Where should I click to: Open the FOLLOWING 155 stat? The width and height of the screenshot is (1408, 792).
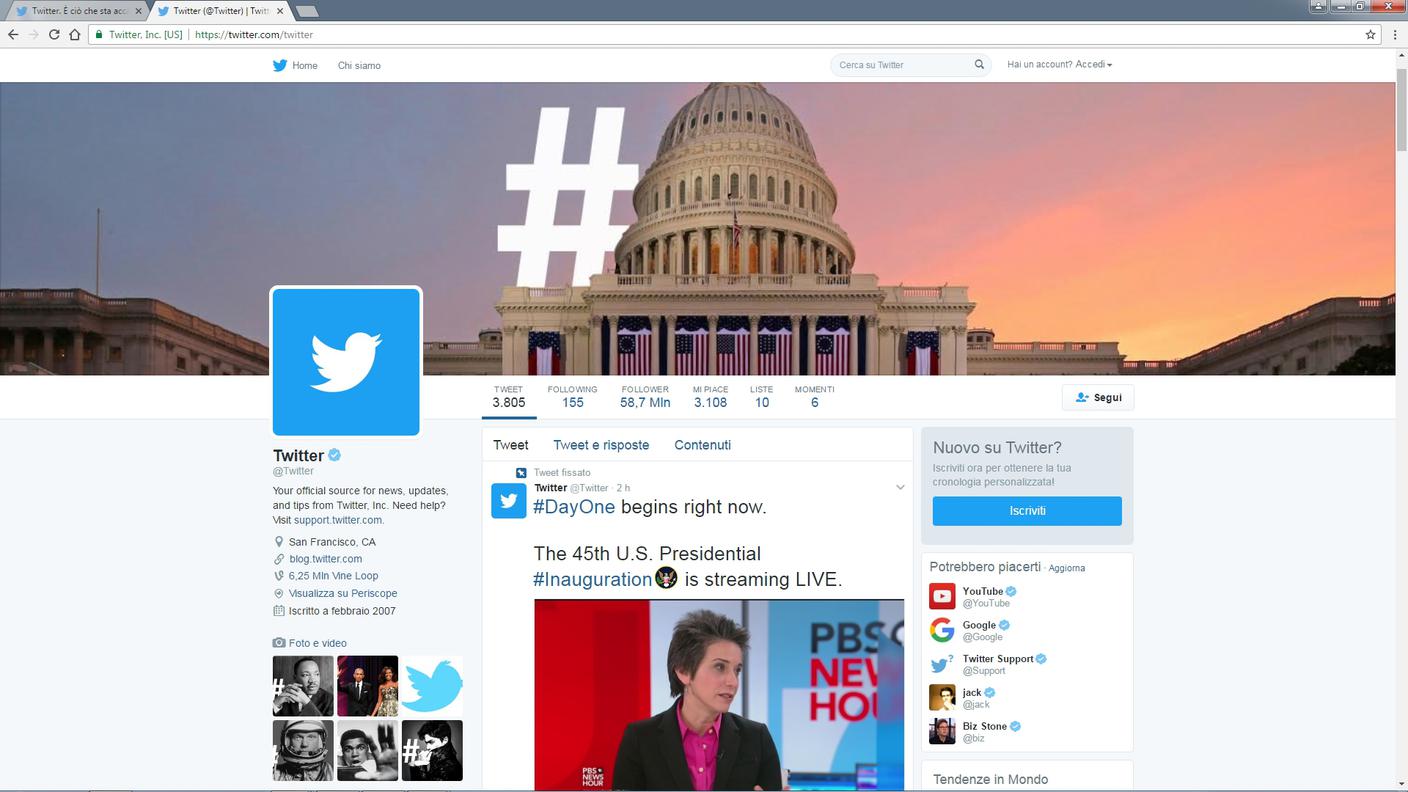(x=572, y=397)
